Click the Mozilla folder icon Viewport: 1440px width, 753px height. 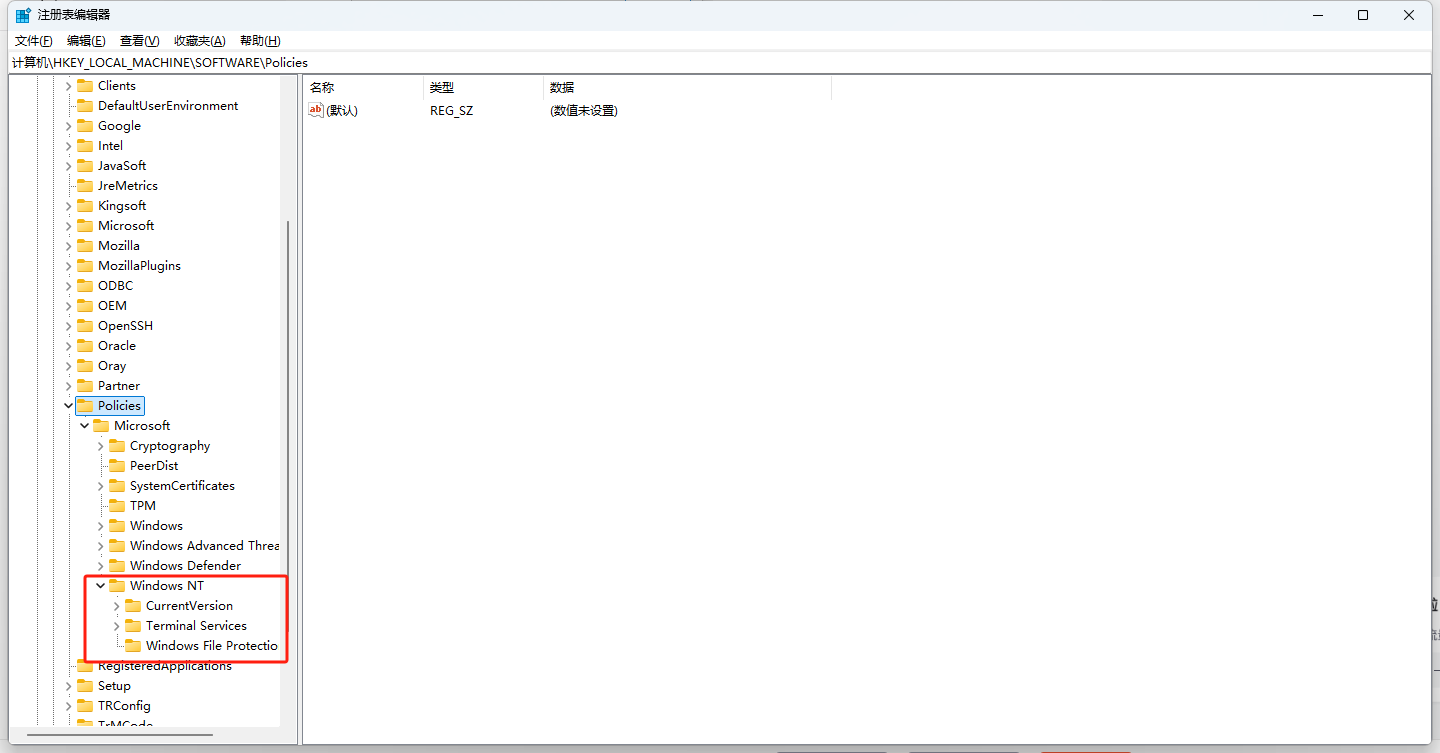coord(85,246)
